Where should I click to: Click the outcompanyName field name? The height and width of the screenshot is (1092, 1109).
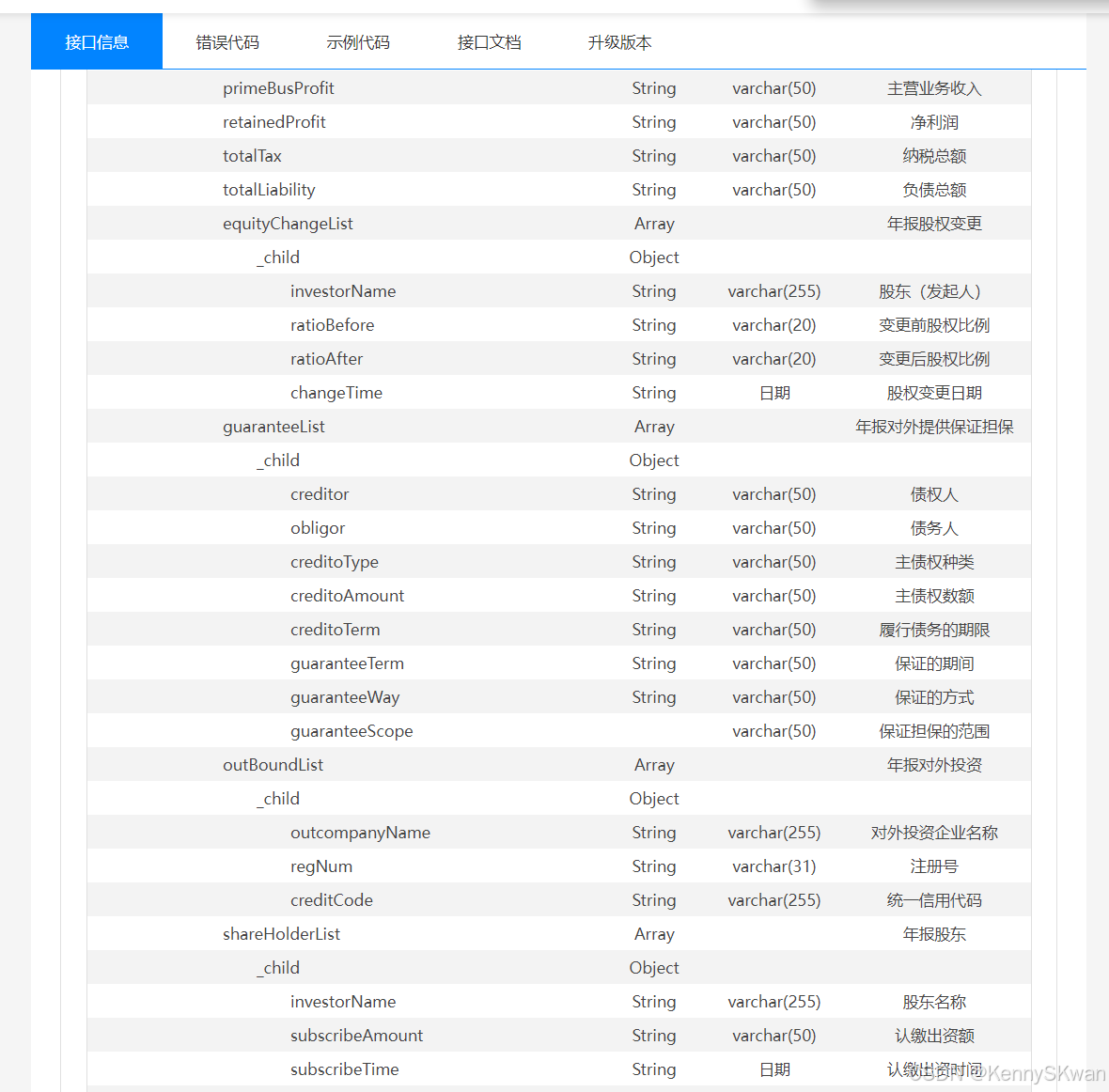[360, 834]
